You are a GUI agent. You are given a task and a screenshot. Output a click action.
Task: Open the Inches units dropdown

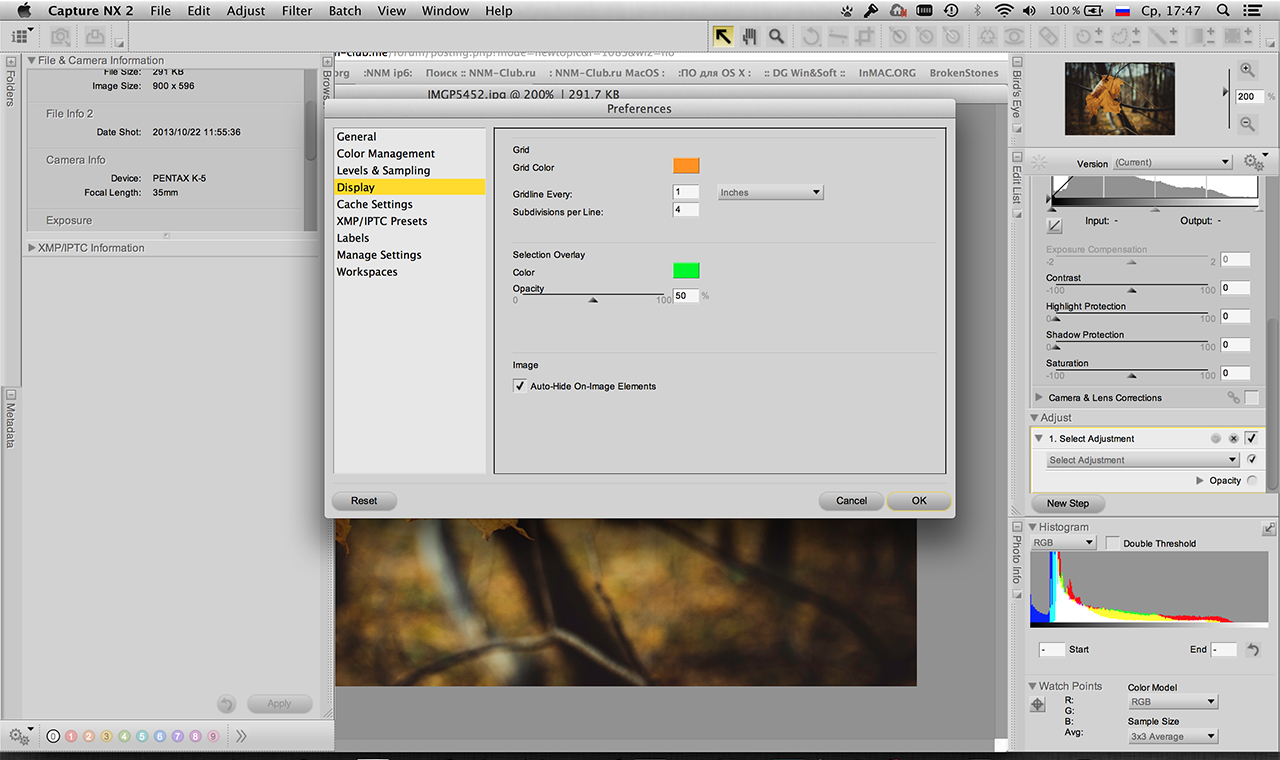(x=770, y=192)
